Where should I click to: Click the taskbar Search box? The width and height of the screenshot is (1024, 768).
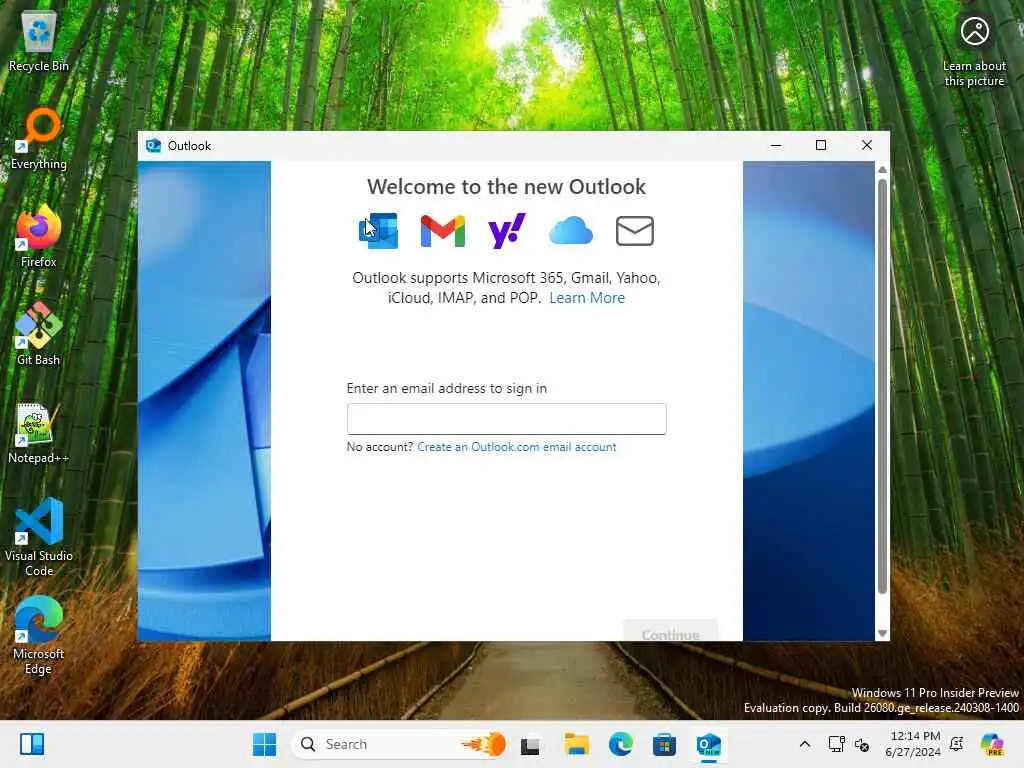click(401, 744)
